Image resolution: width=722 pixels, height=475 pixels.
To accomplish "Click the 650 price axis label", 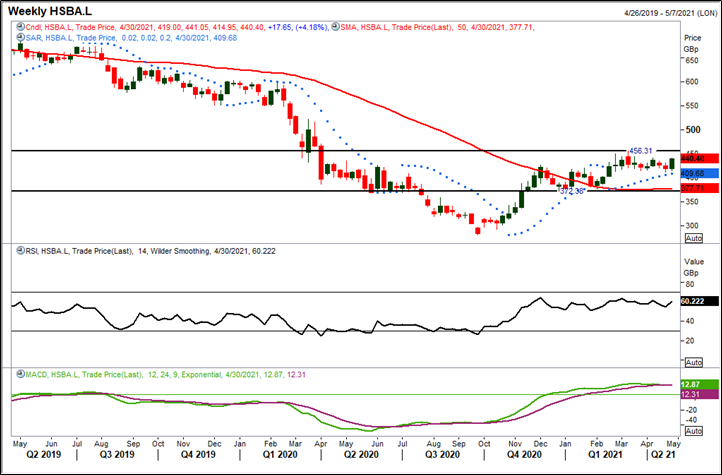I will tap(691, 60).
